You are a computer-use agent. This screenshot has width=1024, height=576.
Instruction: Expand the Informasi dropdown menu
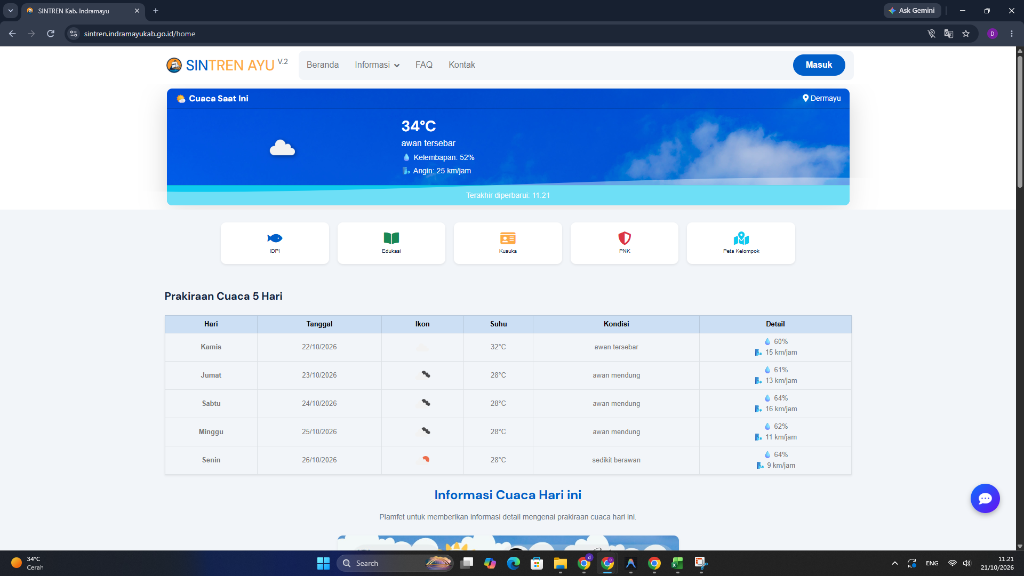click(377, 65)
